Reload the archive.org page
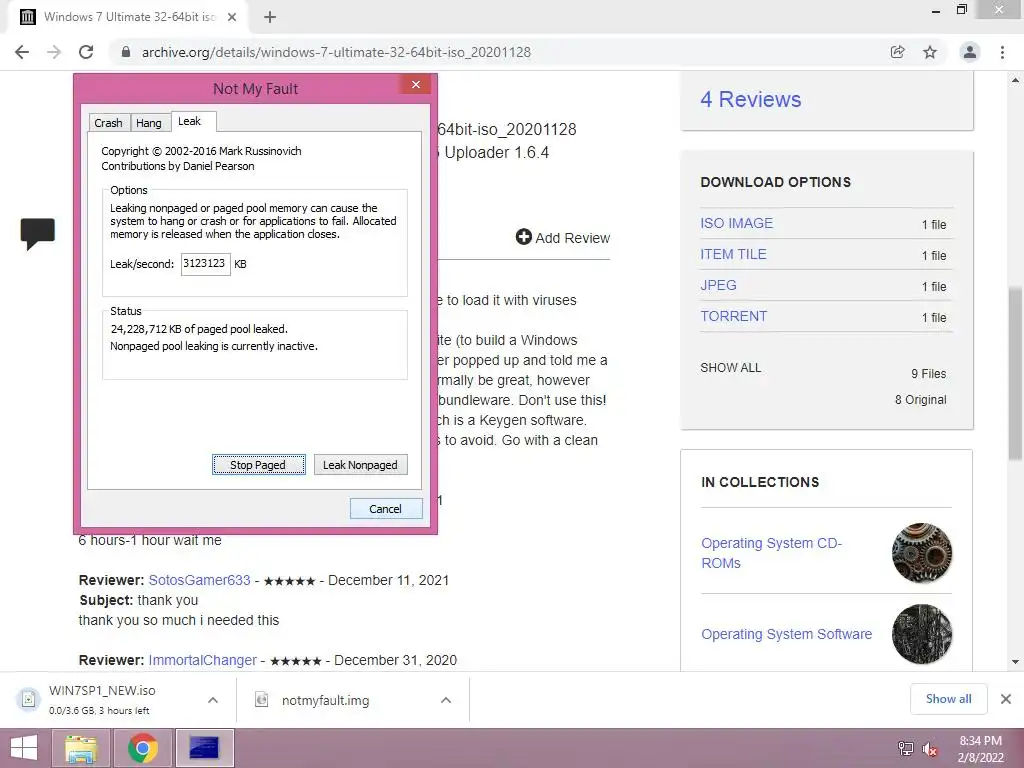The width and height of the screenshot is (1024, 768). pyautogui.click(x=86, y=52)
